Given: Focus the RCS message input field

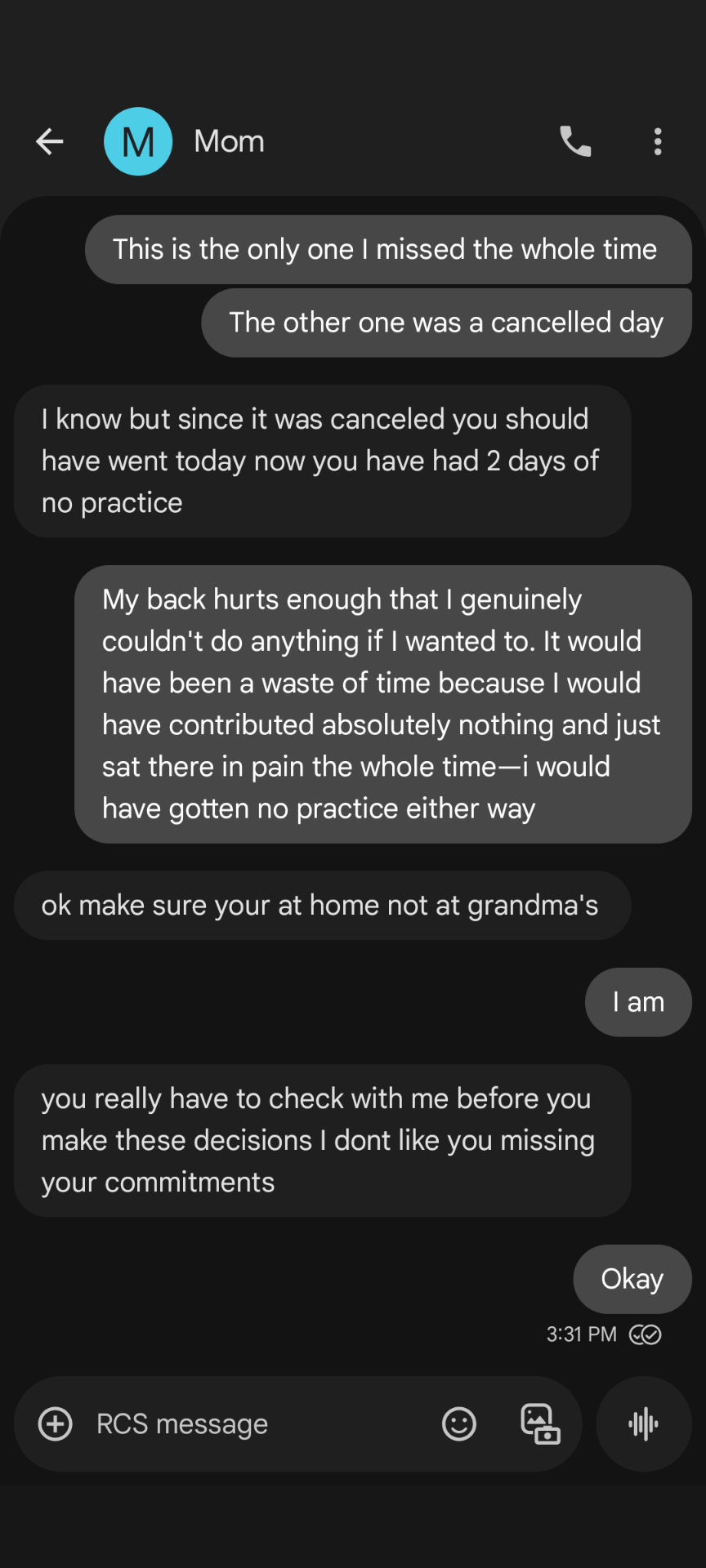Looking at the screenshot, I should coord(245,1424).
